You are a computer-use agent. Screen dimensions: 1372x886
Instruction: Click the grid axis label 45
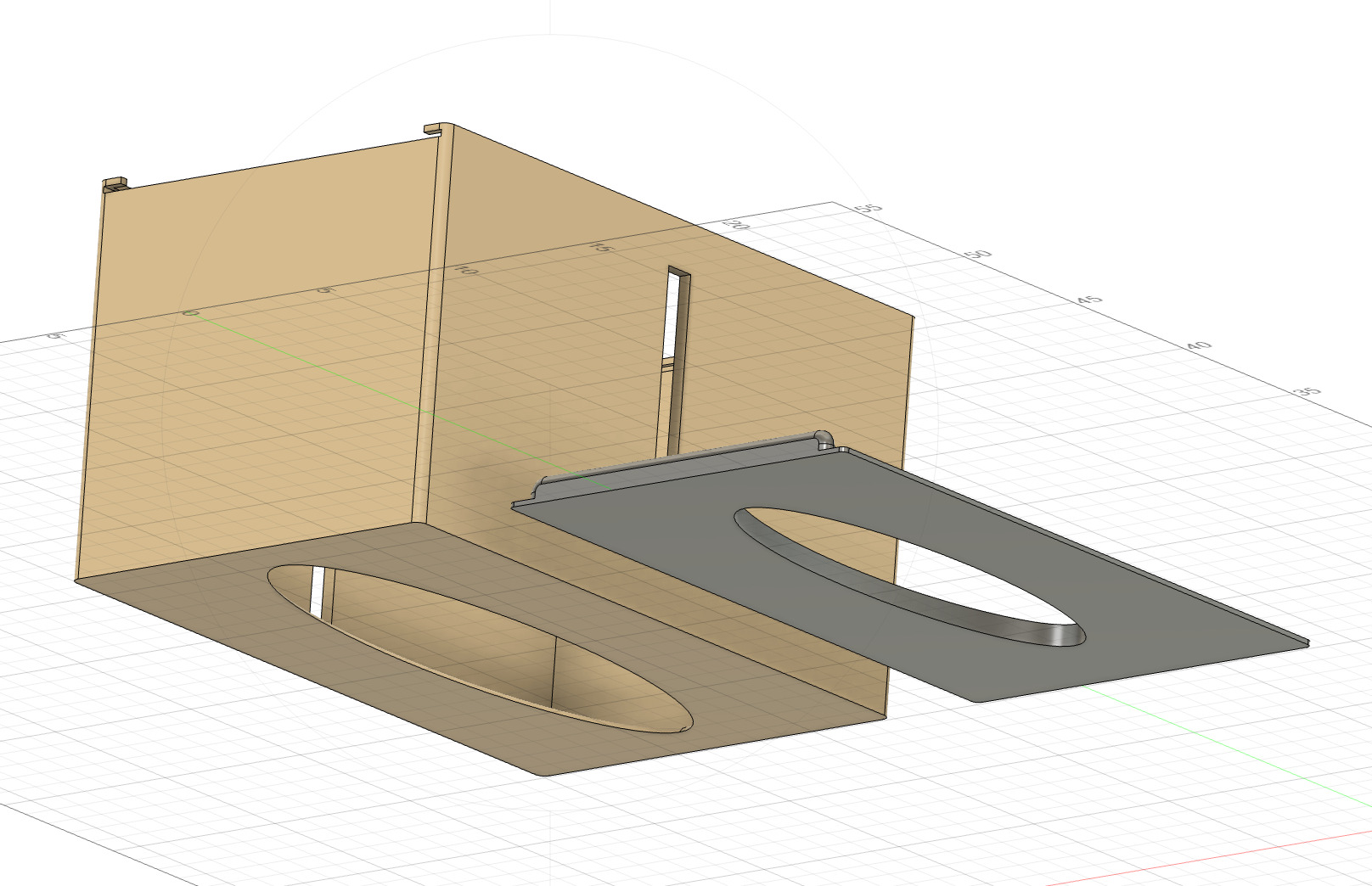[1089, 300]
